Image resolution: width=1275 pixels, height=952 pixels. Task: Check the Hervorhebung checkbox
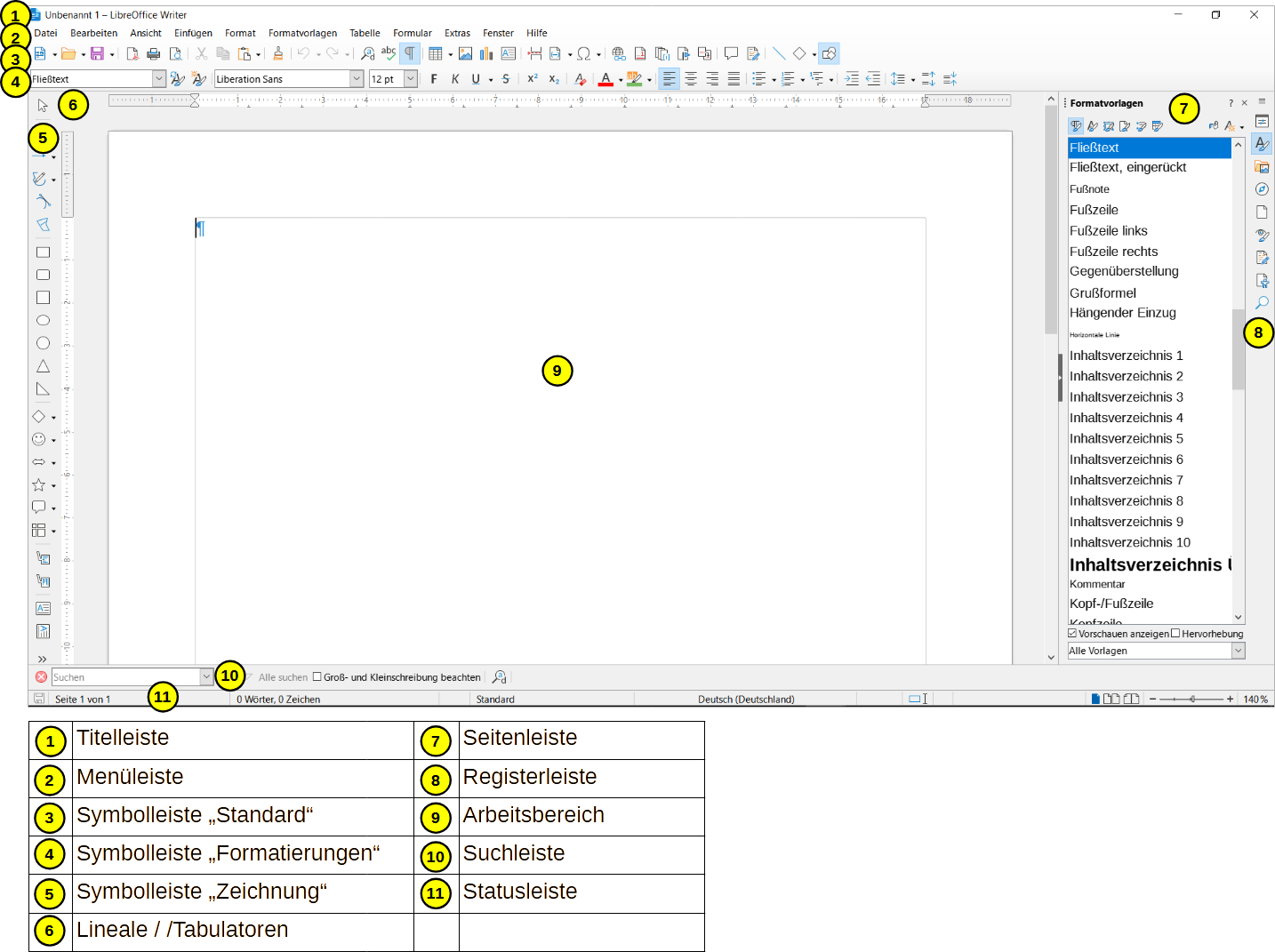tap(1175, 634)
